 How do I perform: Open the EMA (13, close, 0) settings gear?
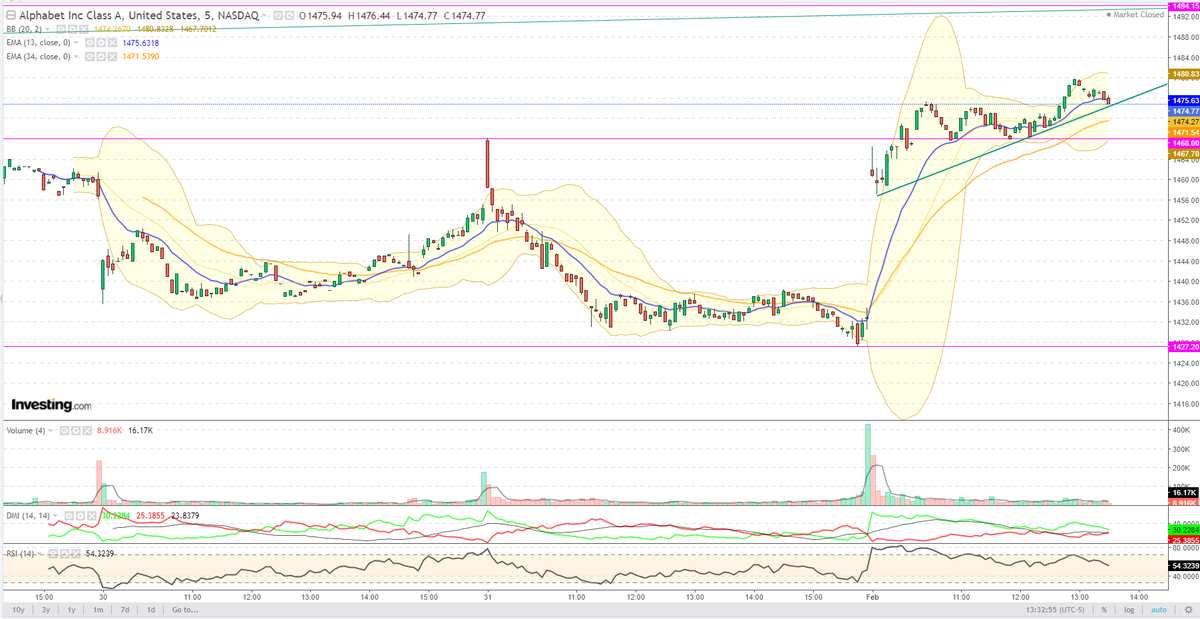tap(101, 43)
